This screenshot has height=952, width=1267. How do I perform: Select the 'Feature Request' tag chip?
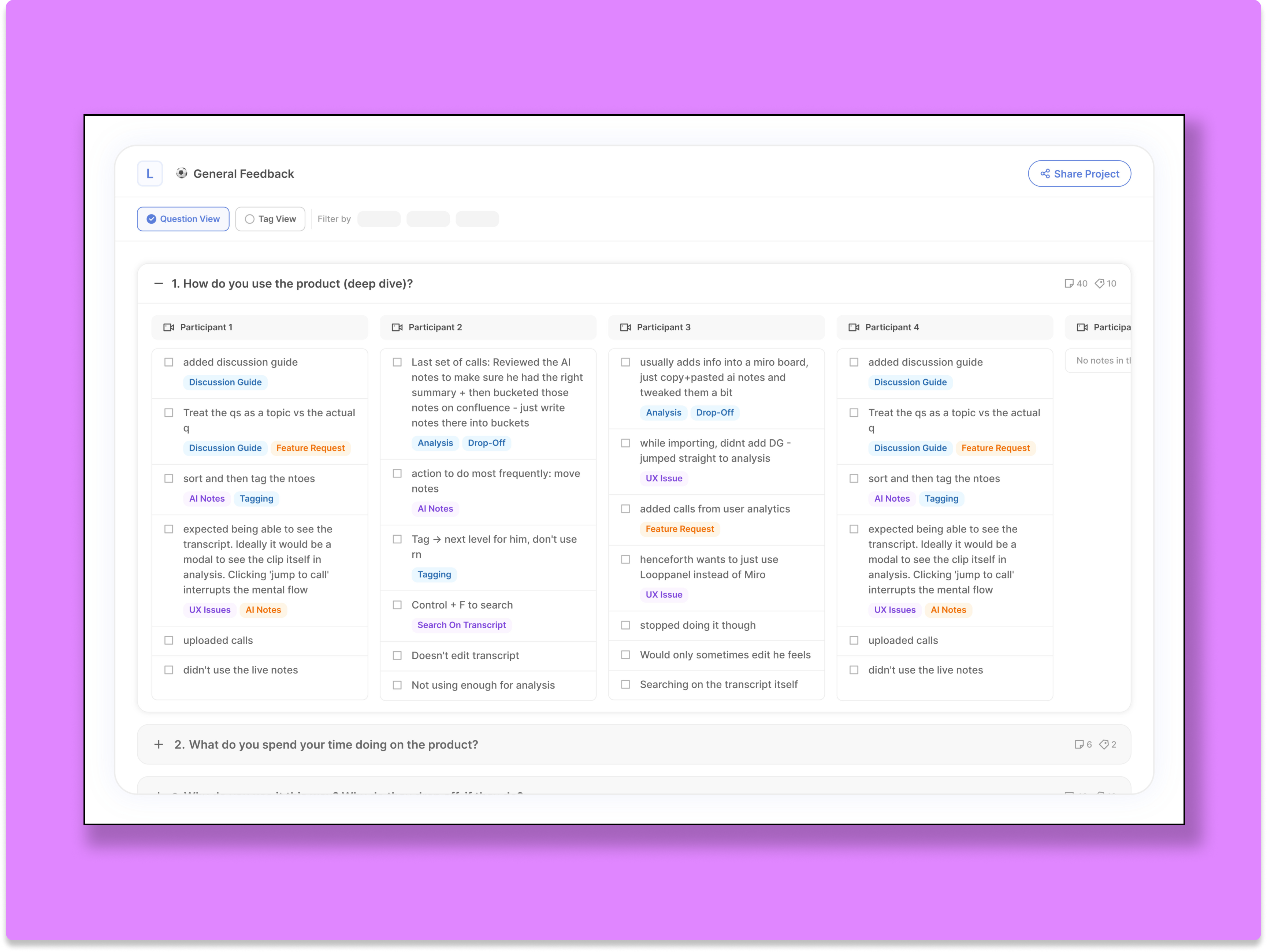311,447
